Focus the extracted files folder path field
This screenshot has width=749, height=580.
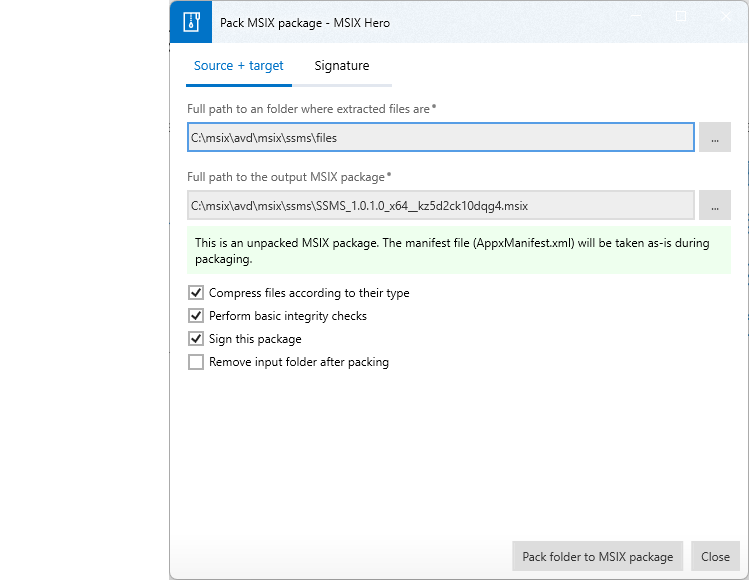[x=440, y=138]
